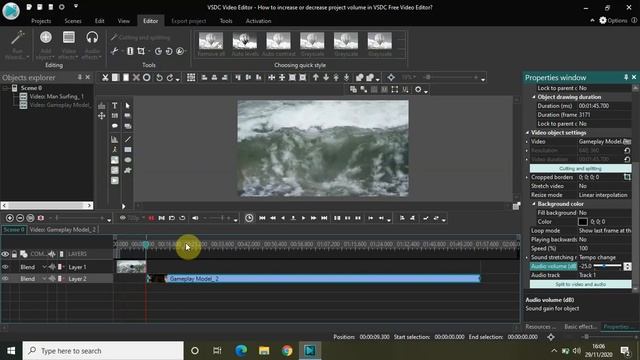Click the zoom in timeline plus icon

pos(10,218)
